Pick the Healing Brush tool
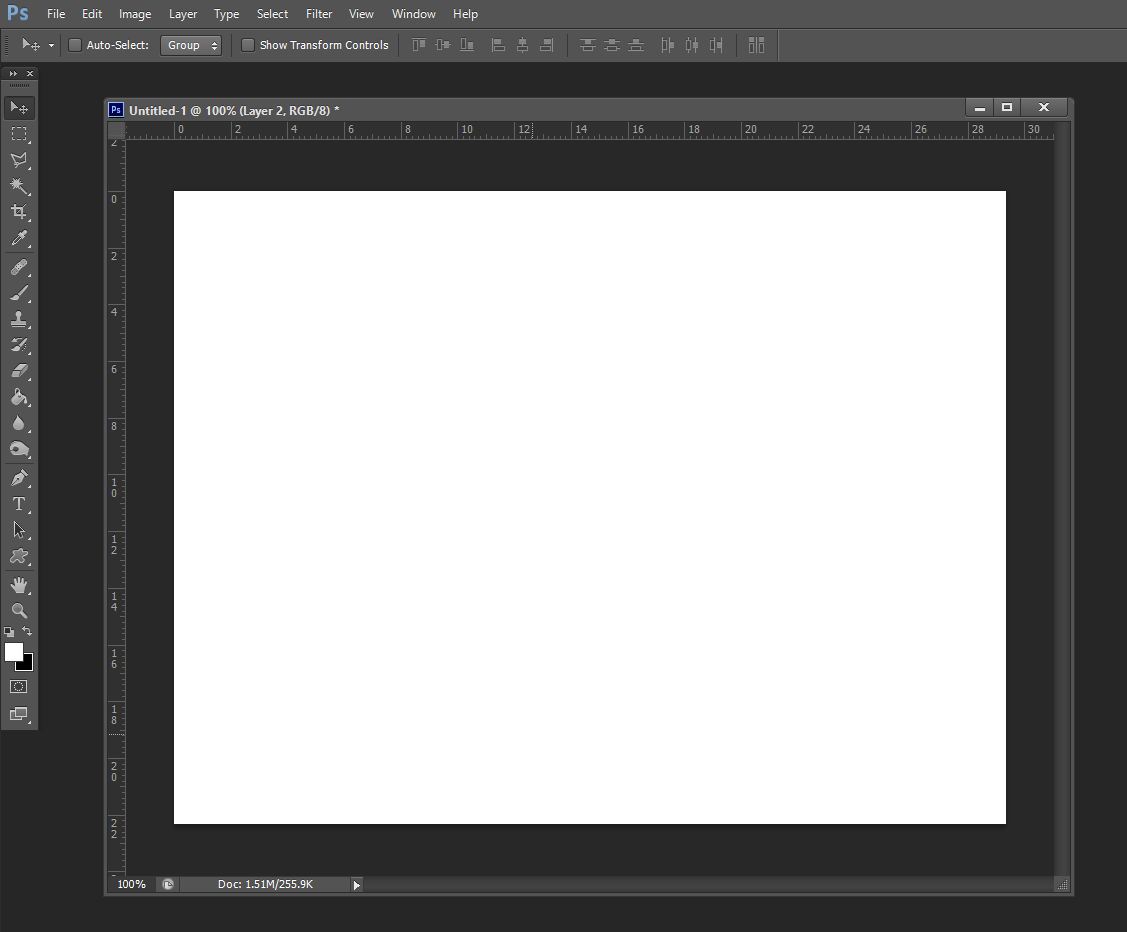Image resolution: width=1127 pixels, height=932 pixels. point(19,267)
